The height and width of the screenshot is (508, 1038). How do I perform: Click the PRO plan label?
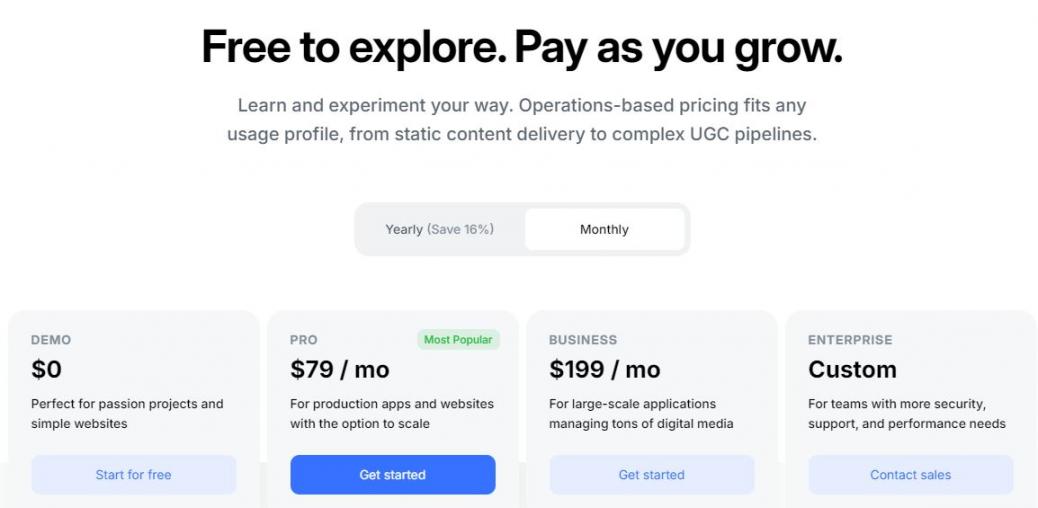[x=304, y=340]
